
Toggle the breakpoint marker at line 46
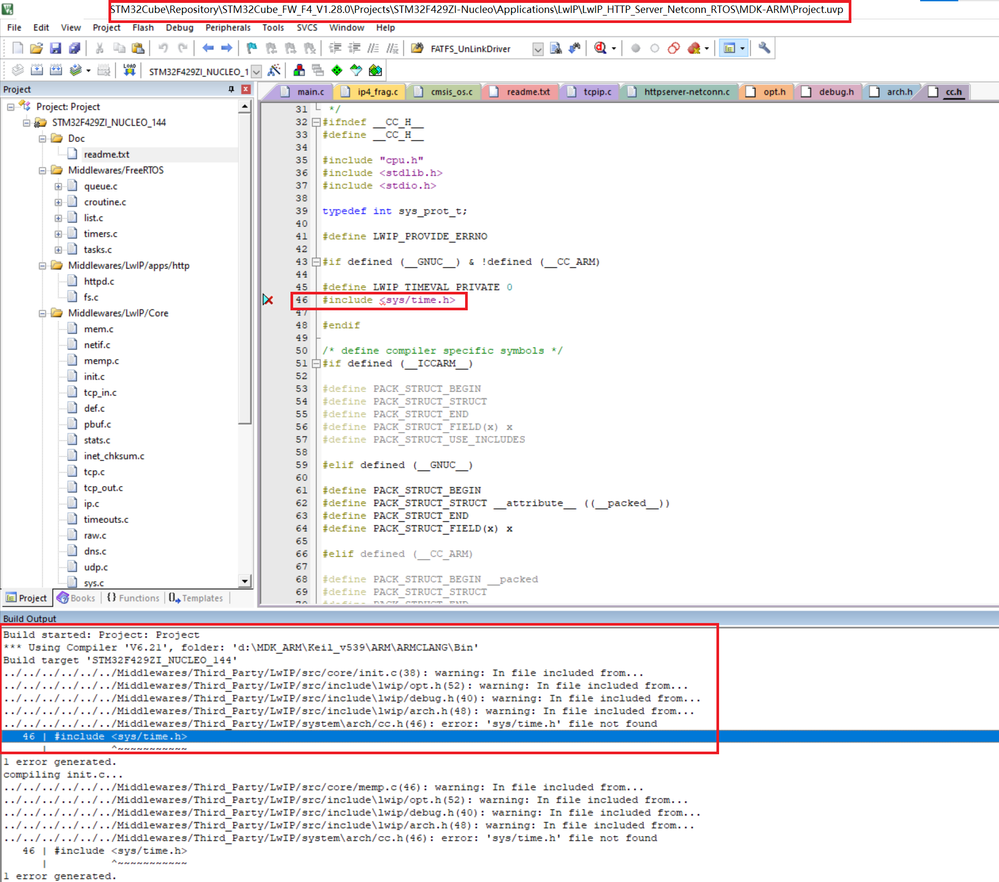pyautogui.click(x=268, y=300)
